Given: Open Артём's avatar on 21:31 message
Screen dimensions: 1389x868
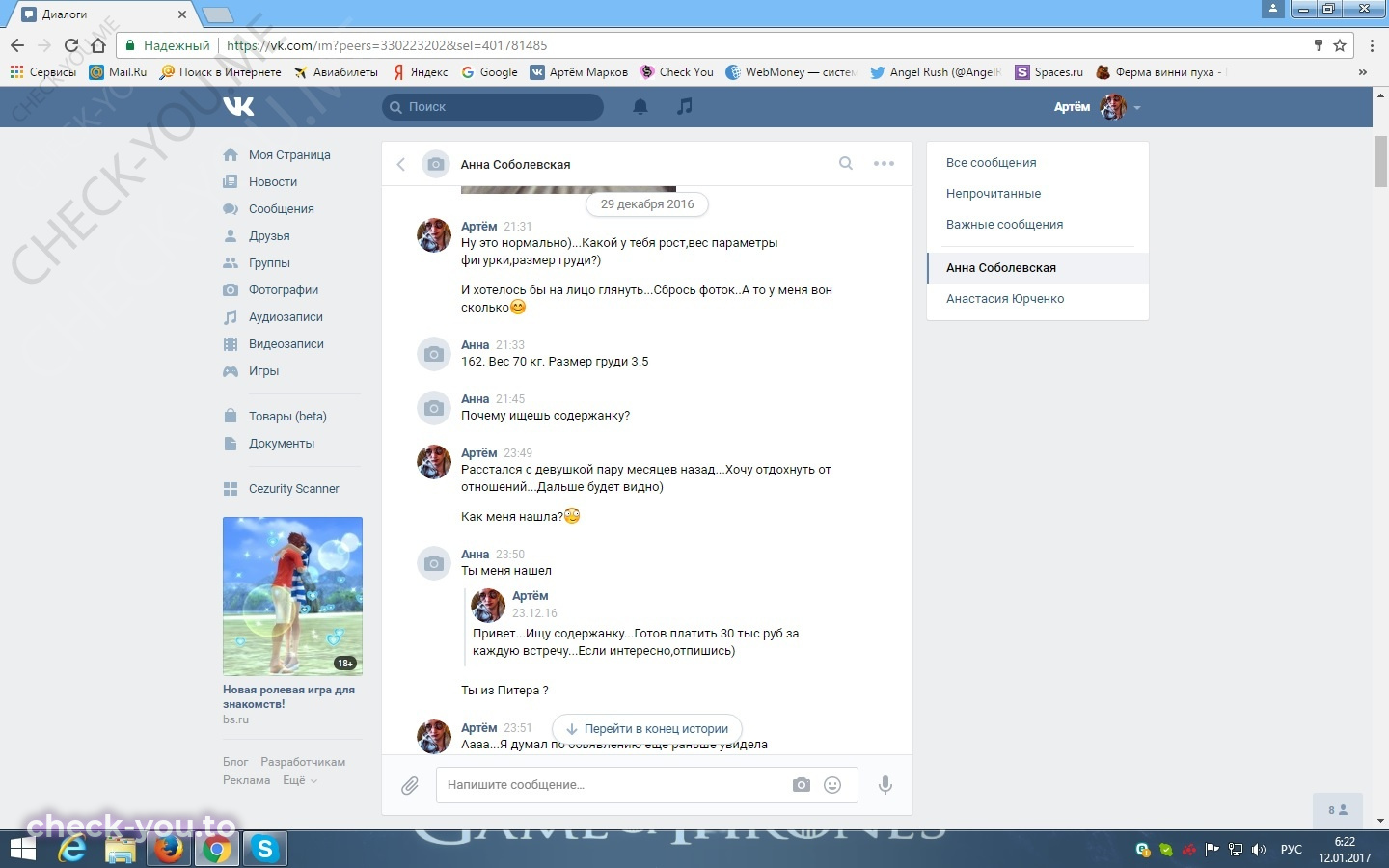Looking at the screenshot, I should tap(434, 234).
